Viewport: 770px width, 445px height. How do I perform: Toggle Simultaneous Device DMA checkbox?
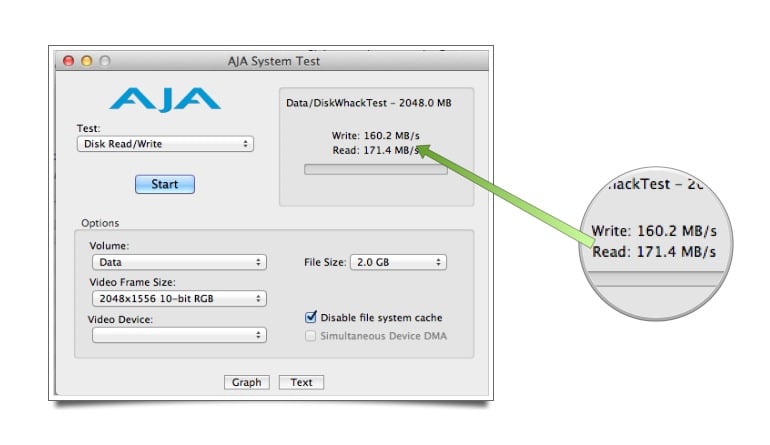pyautogui.click(x=310, y=336)
